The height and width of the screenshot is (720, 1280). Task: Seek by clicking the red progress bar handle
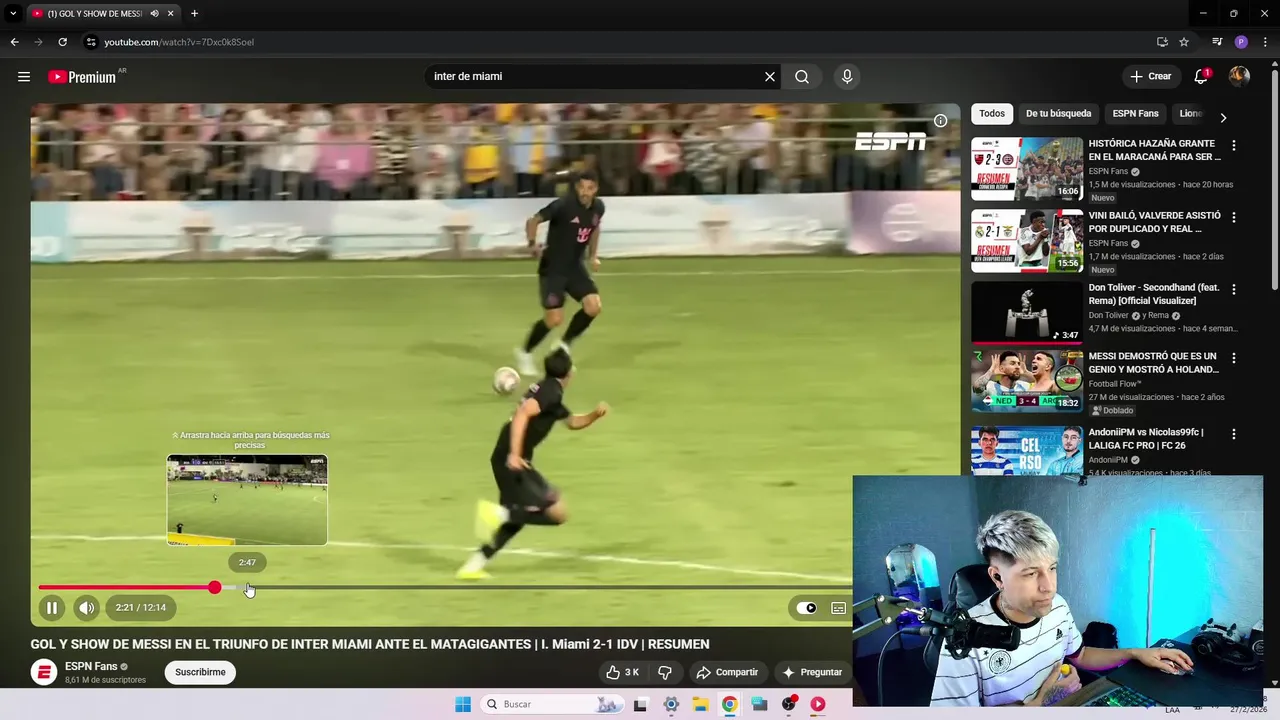click(x=214, y=587)
